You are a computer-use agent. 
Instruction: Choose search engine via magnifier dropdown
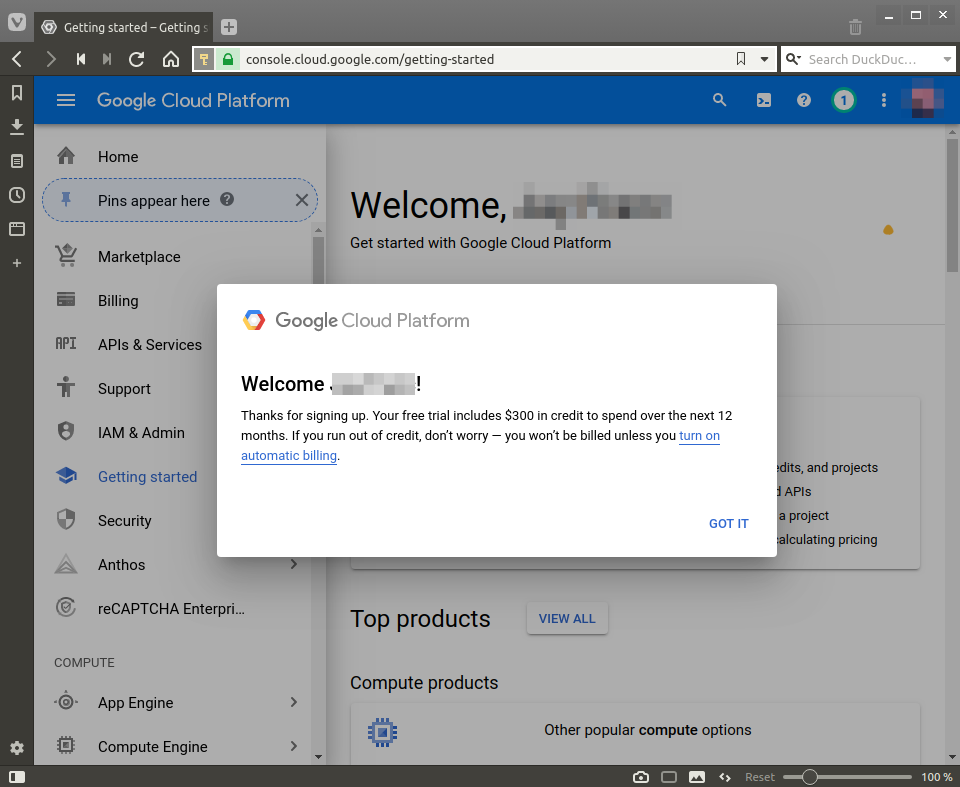pyautogui.click(x=793, y=59)
